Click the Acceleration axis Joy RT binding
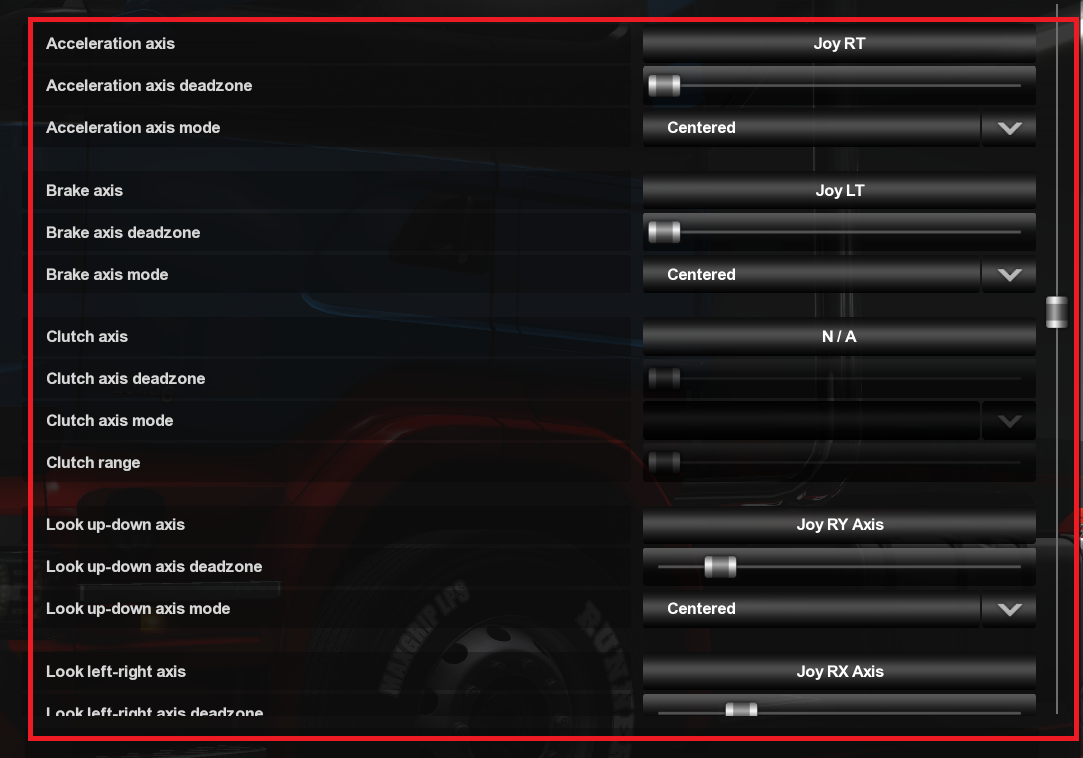Viewport: 1083px width, 758px height. click(838, 44)
